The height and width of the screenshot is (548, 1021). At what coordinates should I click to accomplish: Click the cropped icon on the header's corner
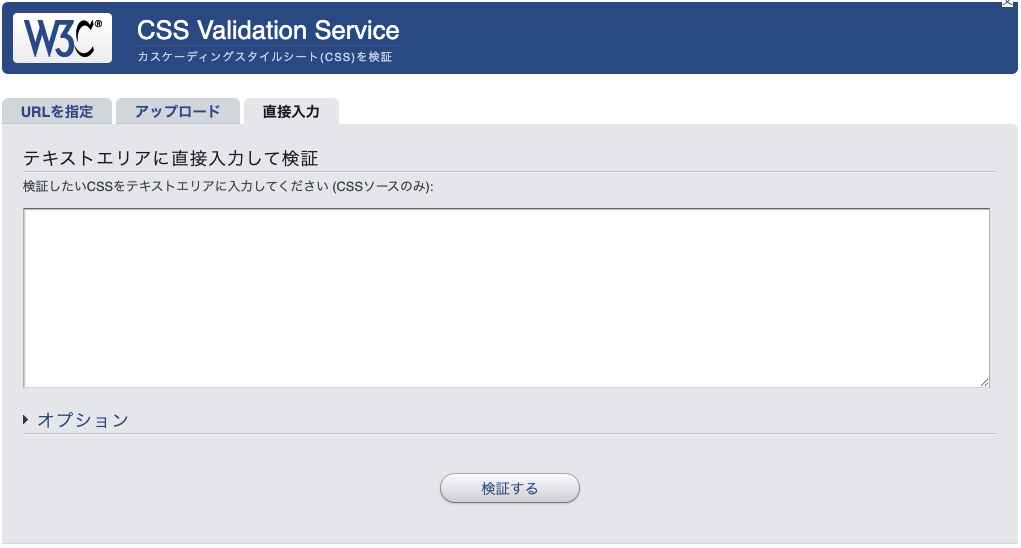[x=1007, y=3]
